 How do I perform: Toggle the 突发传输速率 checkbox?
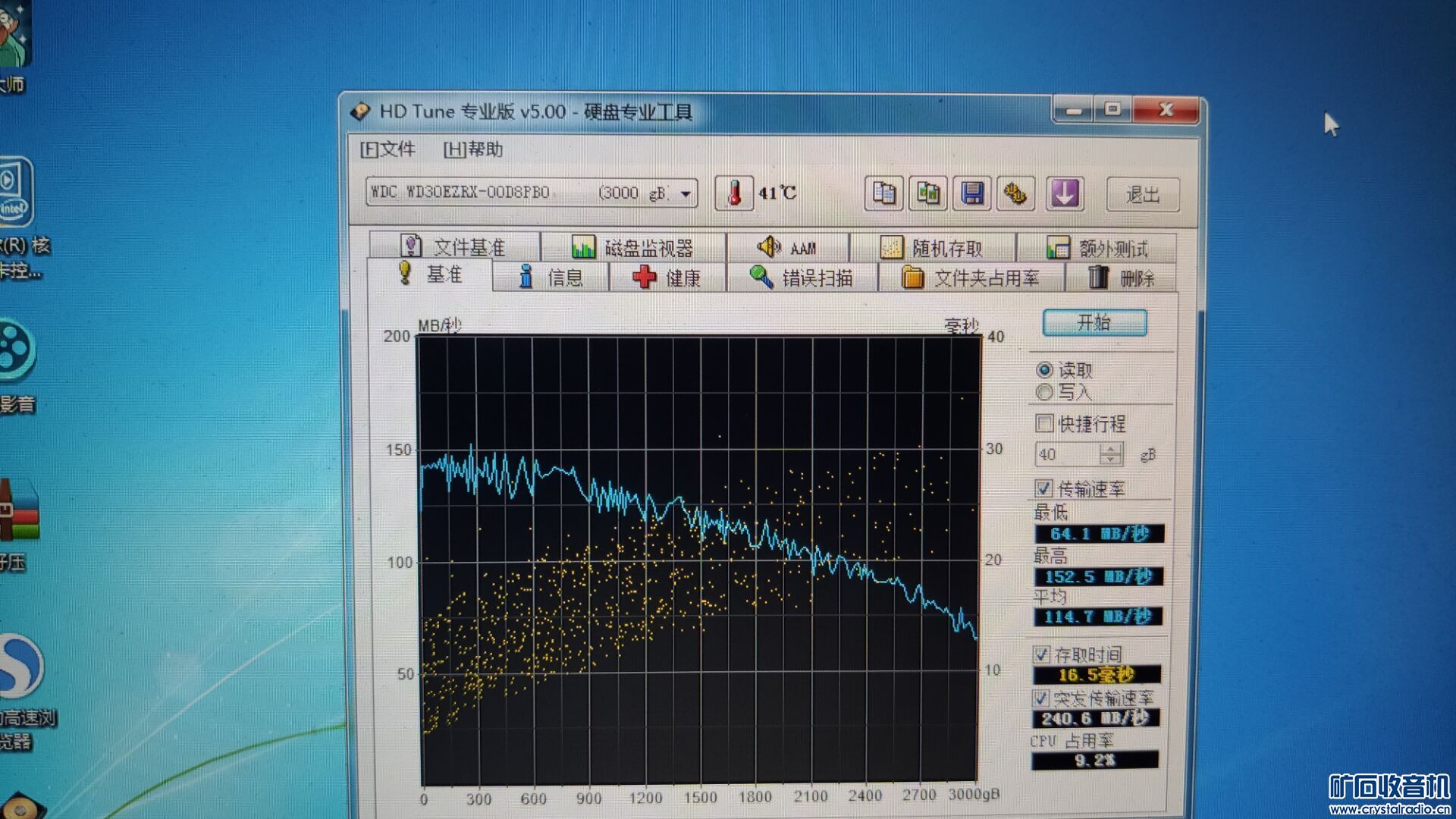pos(1040,698)
